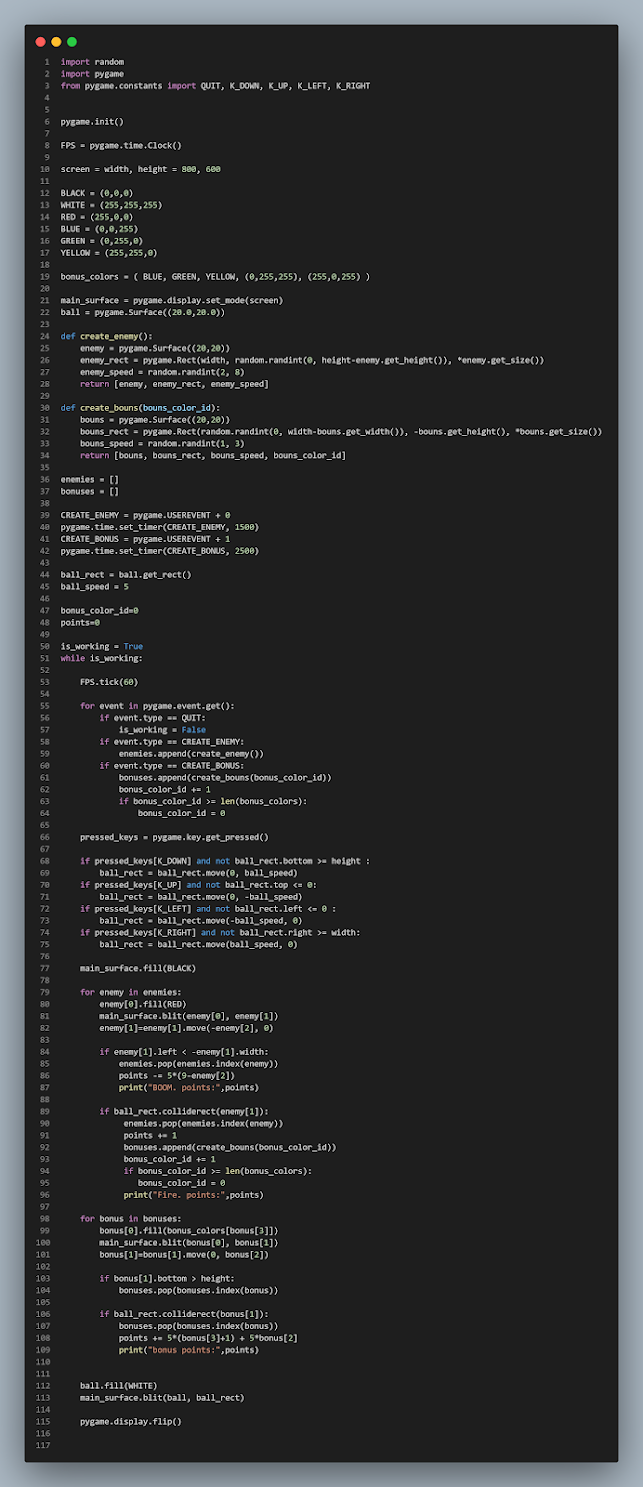The height and width of the screenshot is (1487, 643).
Task: Click the pygame.init() statement
Action: [92, 122]
